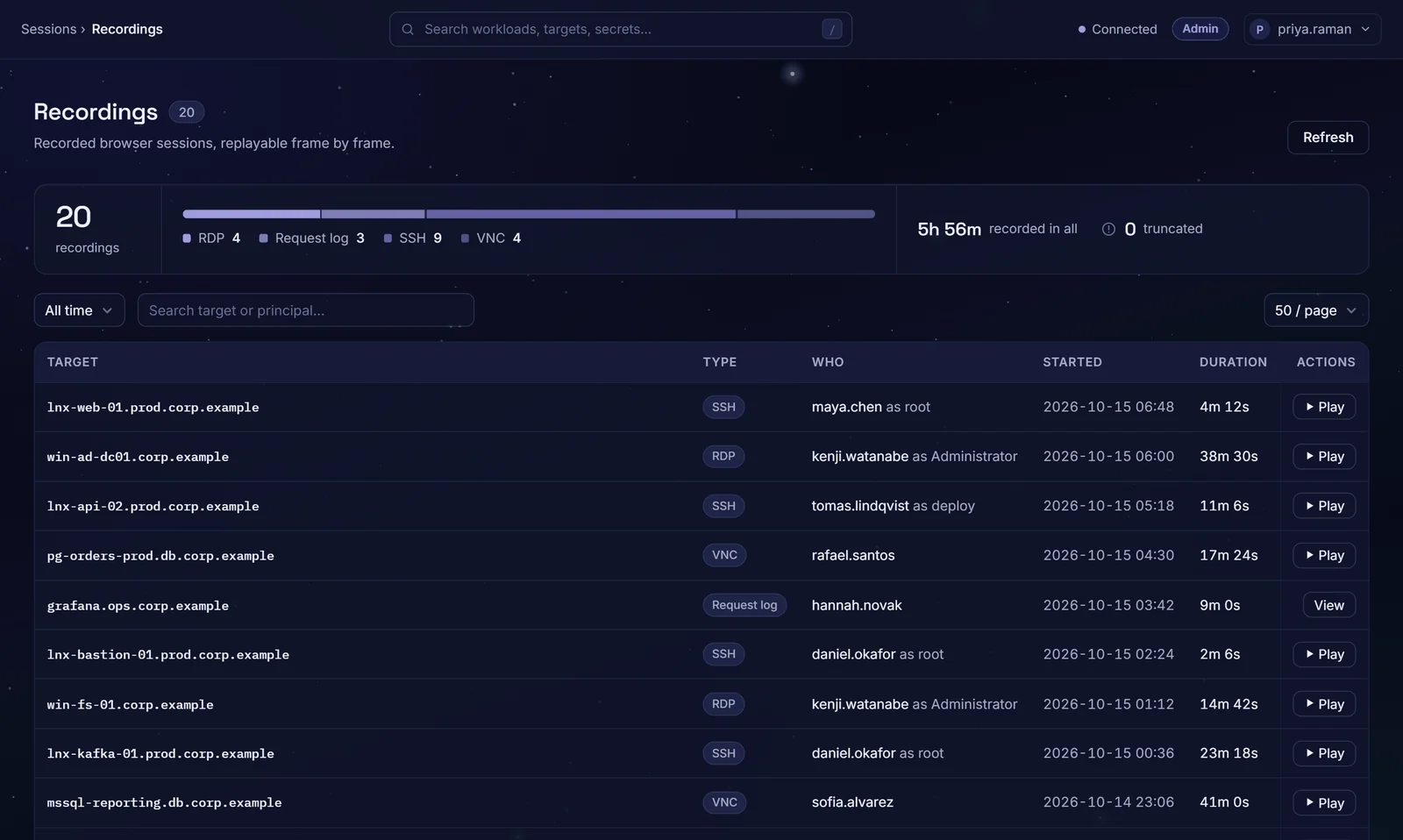Focus the Search target or principal field

305,310
